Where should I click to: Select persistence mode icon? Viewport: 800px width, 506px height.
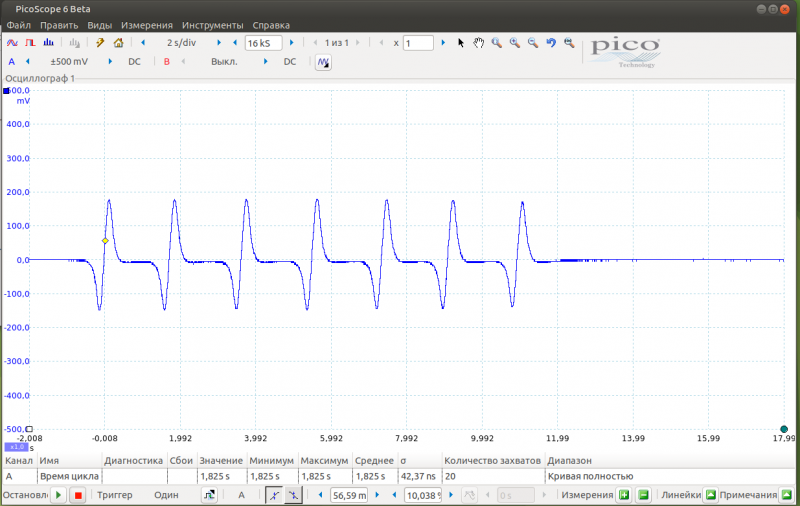pos(30,43)
